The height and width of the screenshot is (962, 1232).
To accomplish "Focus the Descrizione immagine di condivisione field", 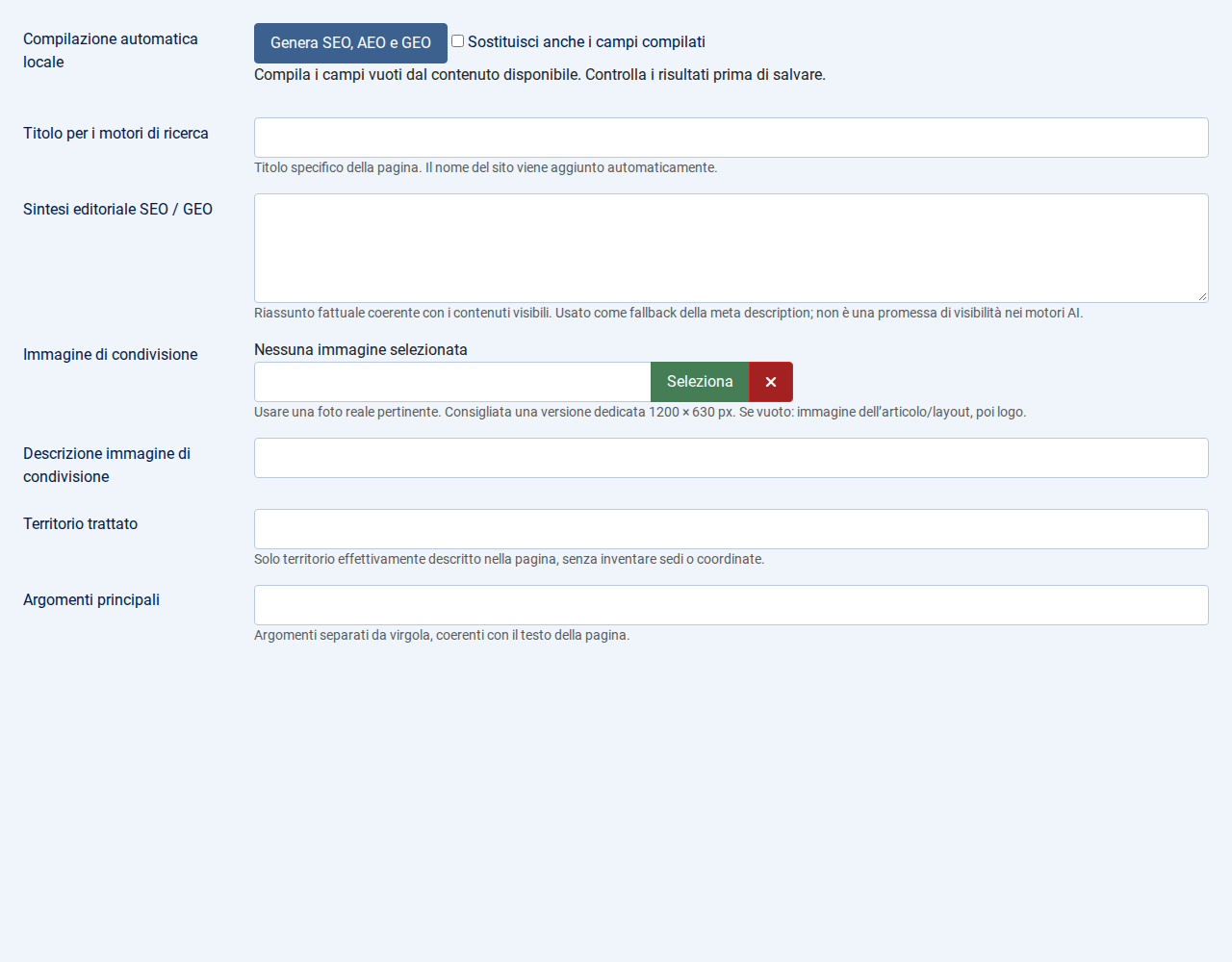I will pos(731,458).
